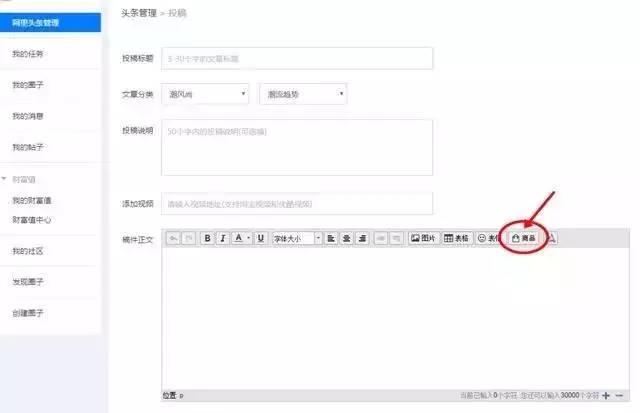Screen dimensions: 640x413
Task: Open 我的社区 in the sidebar
Action: [x=28, y=251]
